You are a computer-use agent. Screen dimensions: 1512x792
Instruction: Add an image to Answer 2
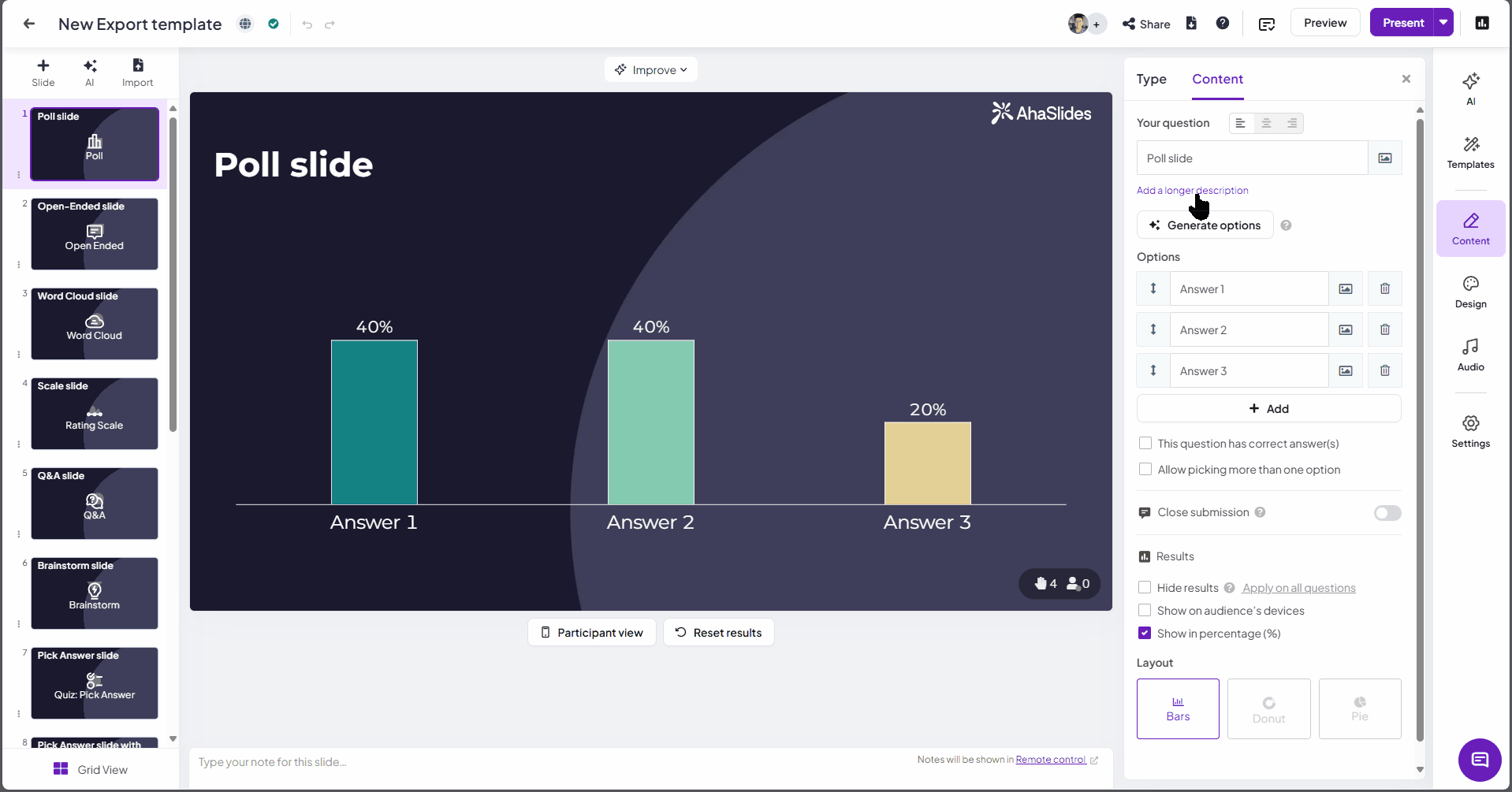coord(1346,329)
